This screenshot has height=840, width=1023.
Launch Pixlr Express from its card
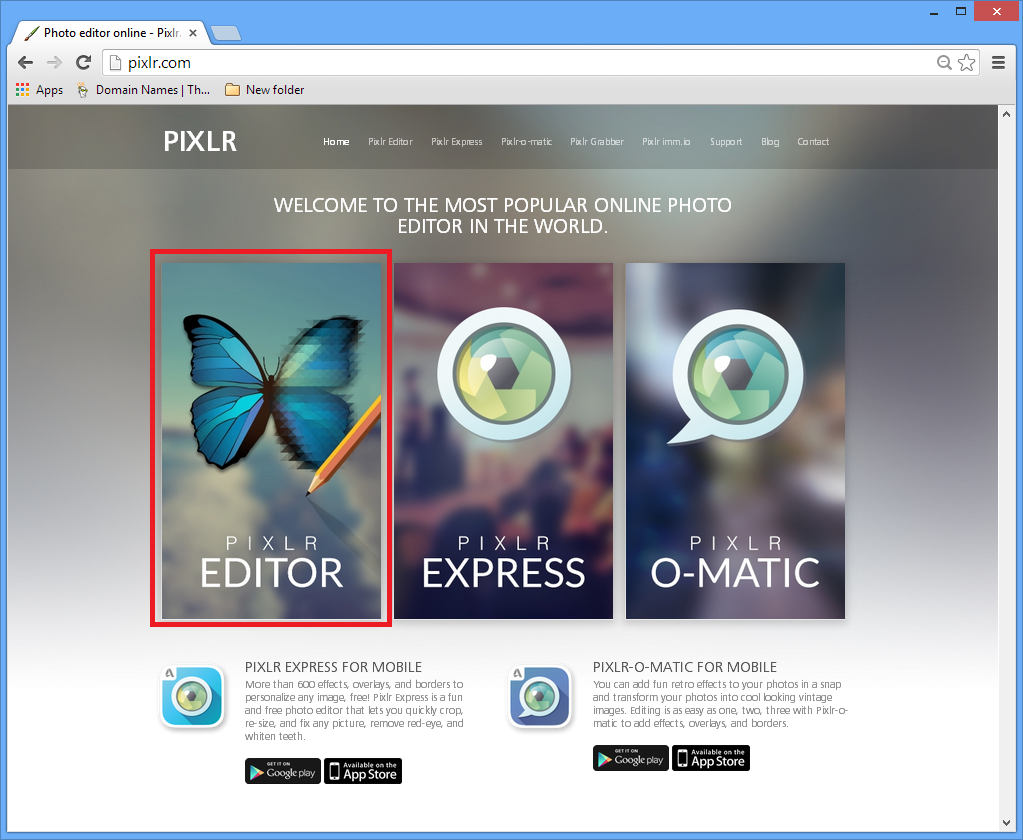click(x=503, y=441)
